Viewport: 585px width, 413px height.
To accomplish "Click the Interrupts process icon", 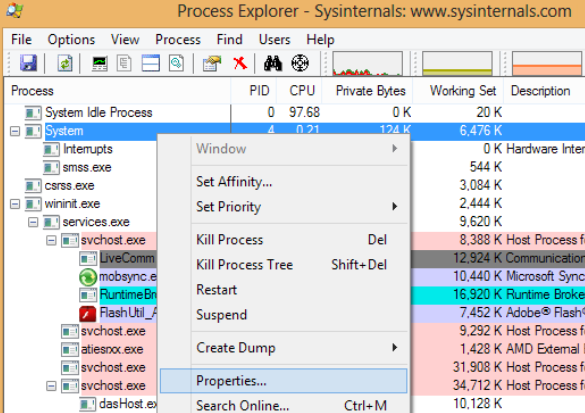I will tap(51, 149).
